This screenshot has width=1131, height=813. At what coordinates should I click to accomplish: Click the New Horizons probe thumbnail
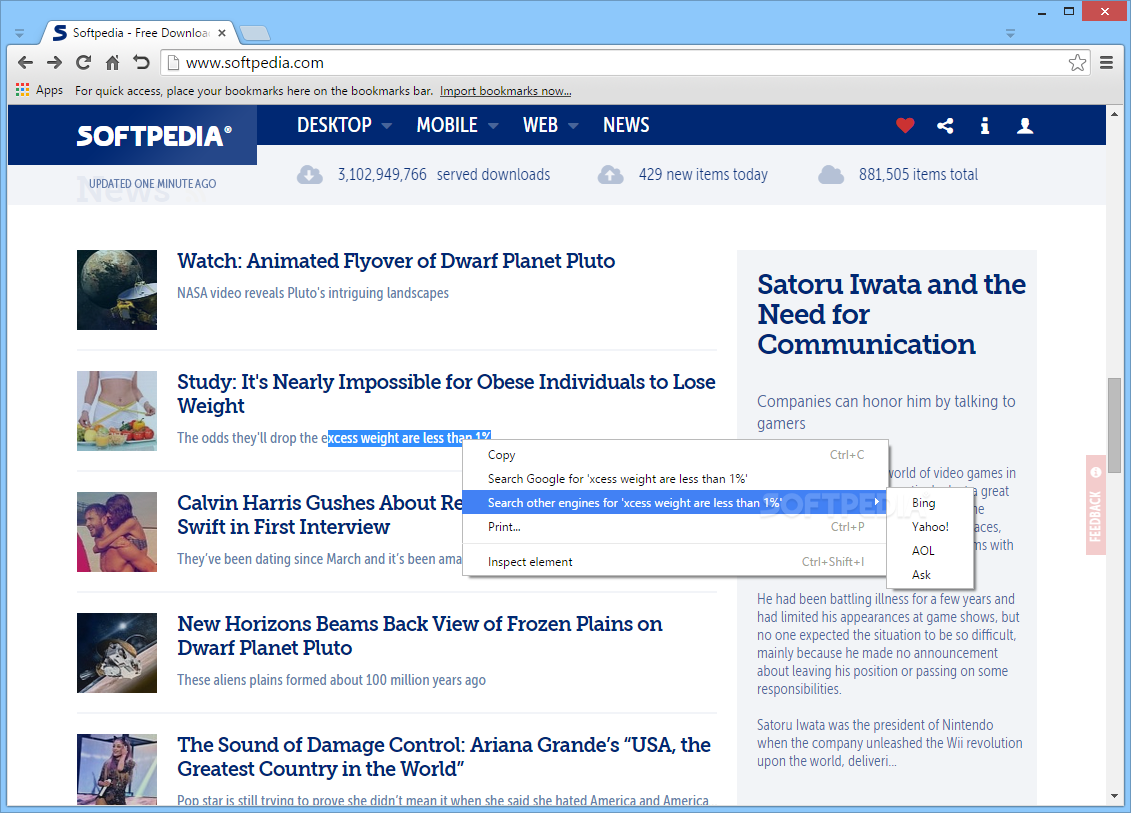point(117,653)
